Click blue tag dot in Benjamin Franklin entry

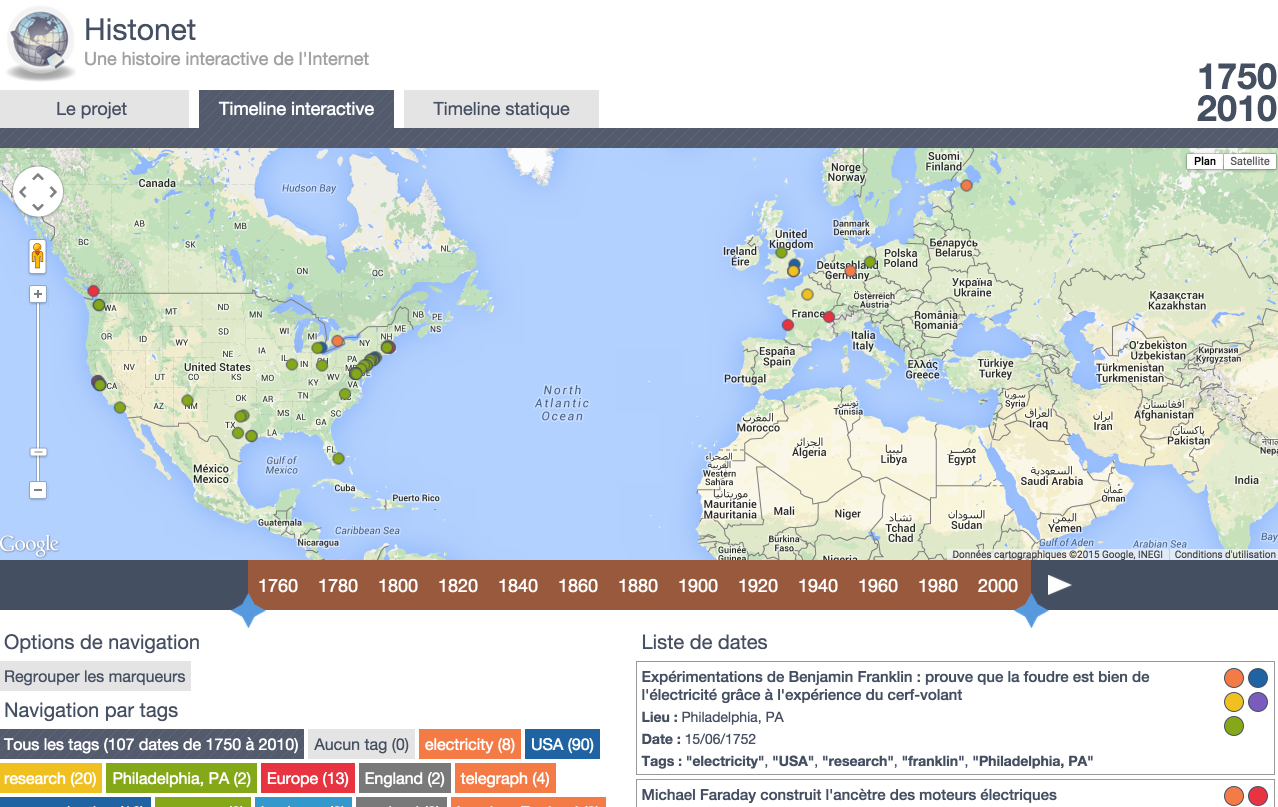pos(1258,677)
